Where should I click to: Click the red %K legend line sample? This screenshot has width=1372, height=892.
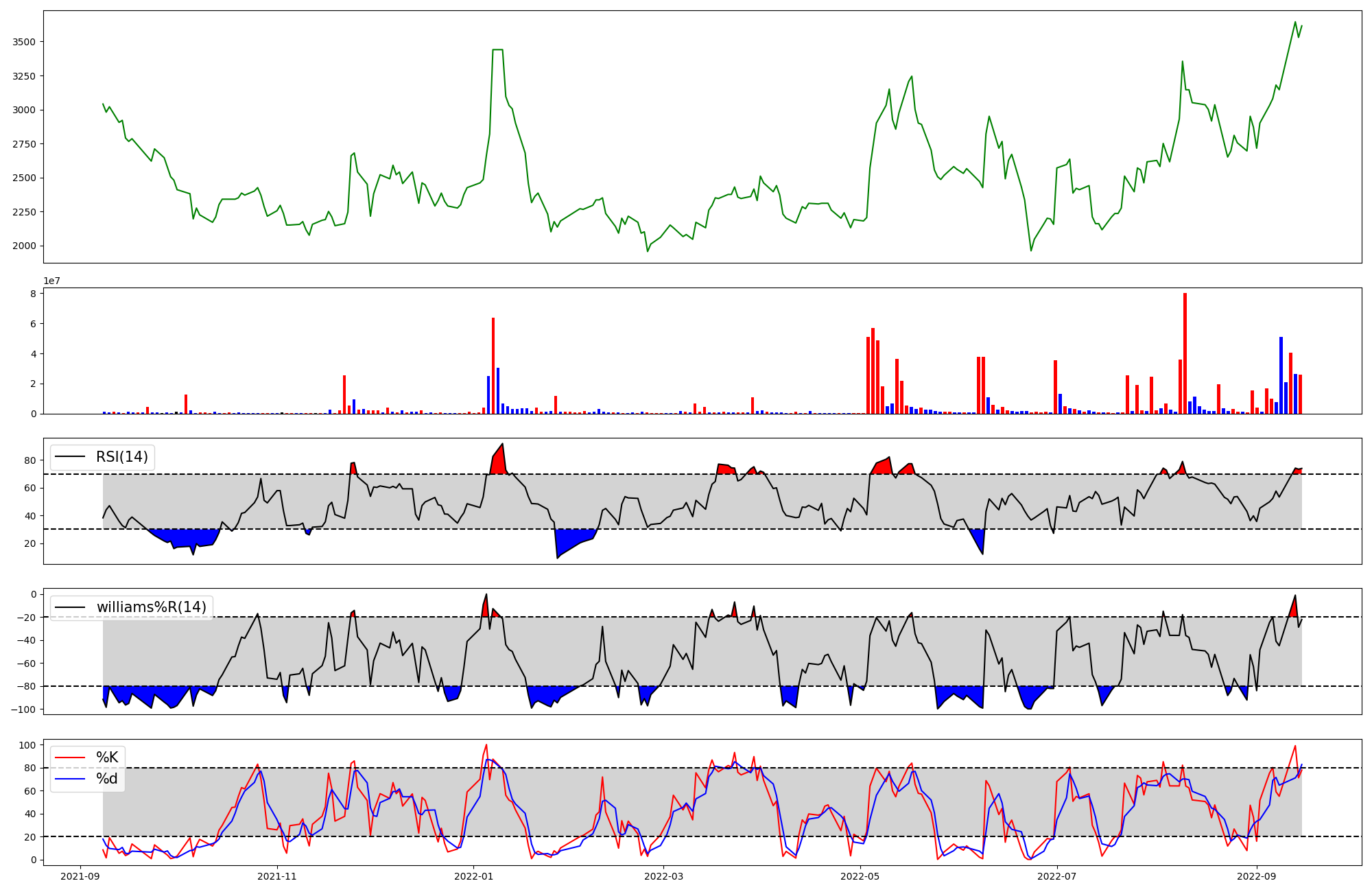click(71, 758)
